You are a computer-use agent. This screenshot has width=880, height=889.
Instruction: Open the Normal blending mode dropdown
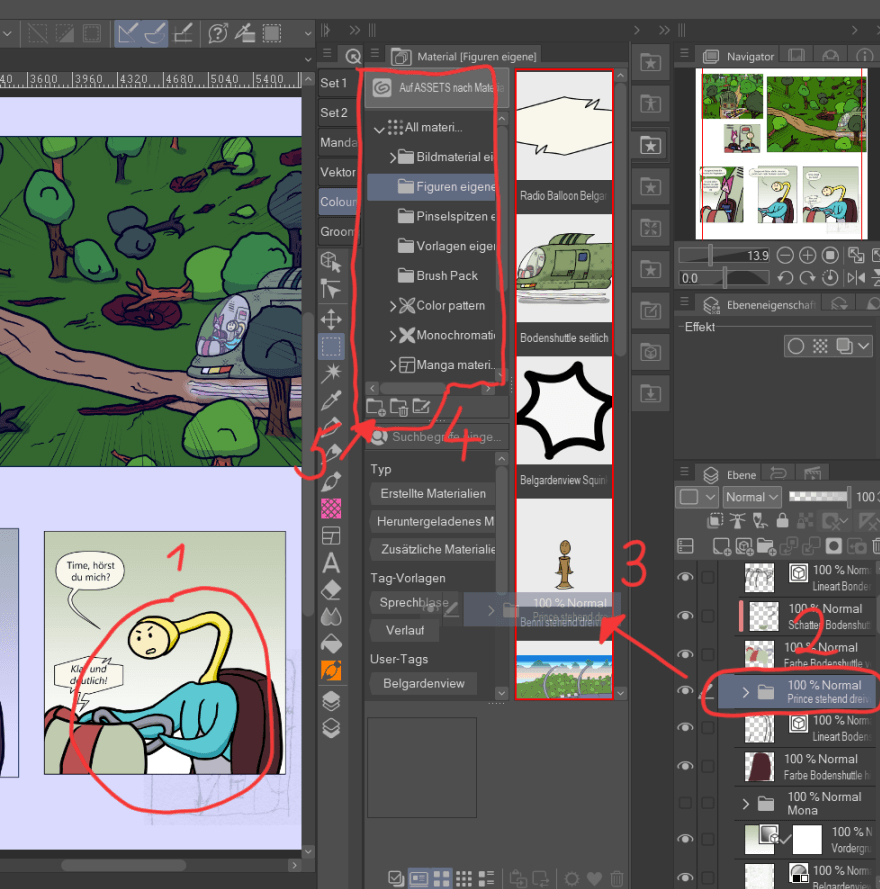pyautogui.click(x=752, y=497)
